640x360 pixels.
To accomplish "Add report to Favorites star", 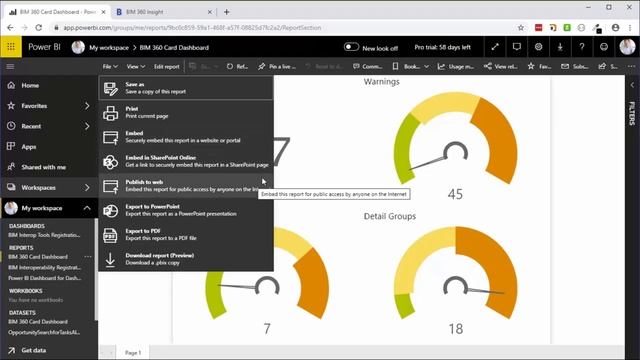I will [539, 66].
